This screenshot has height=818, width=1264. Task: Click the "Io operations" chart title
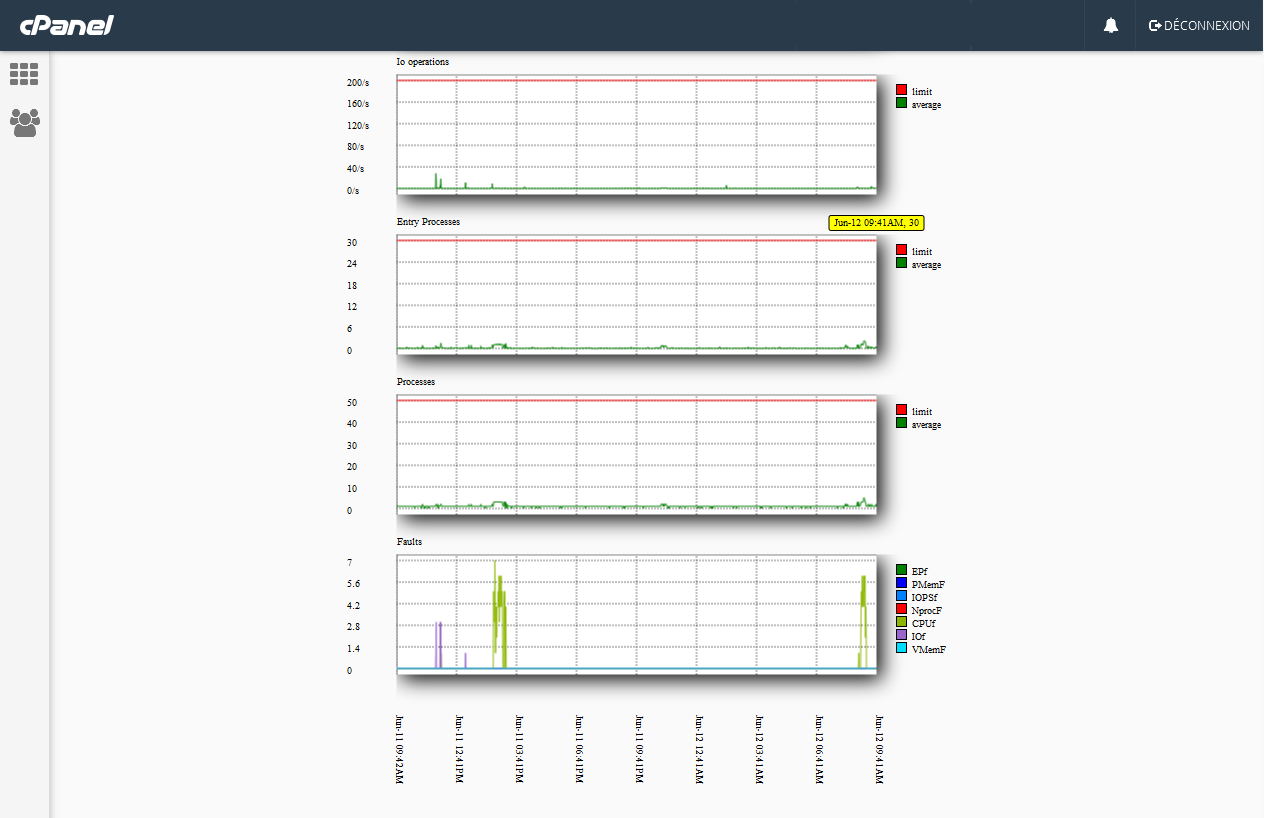pyautogui.click(x=423, y=62)
